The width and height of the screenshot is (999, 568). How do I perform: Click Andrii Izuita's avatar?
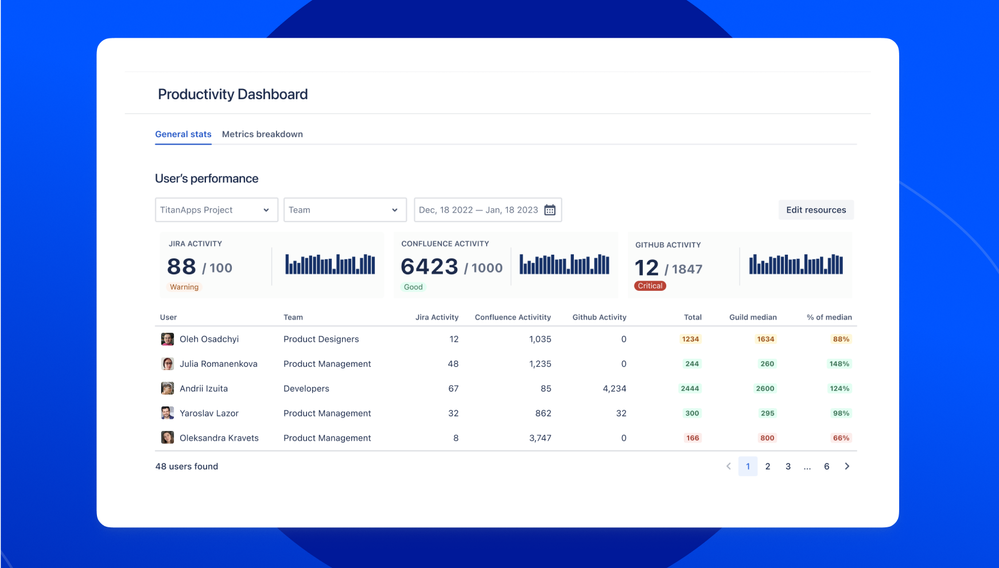point(167,388)
